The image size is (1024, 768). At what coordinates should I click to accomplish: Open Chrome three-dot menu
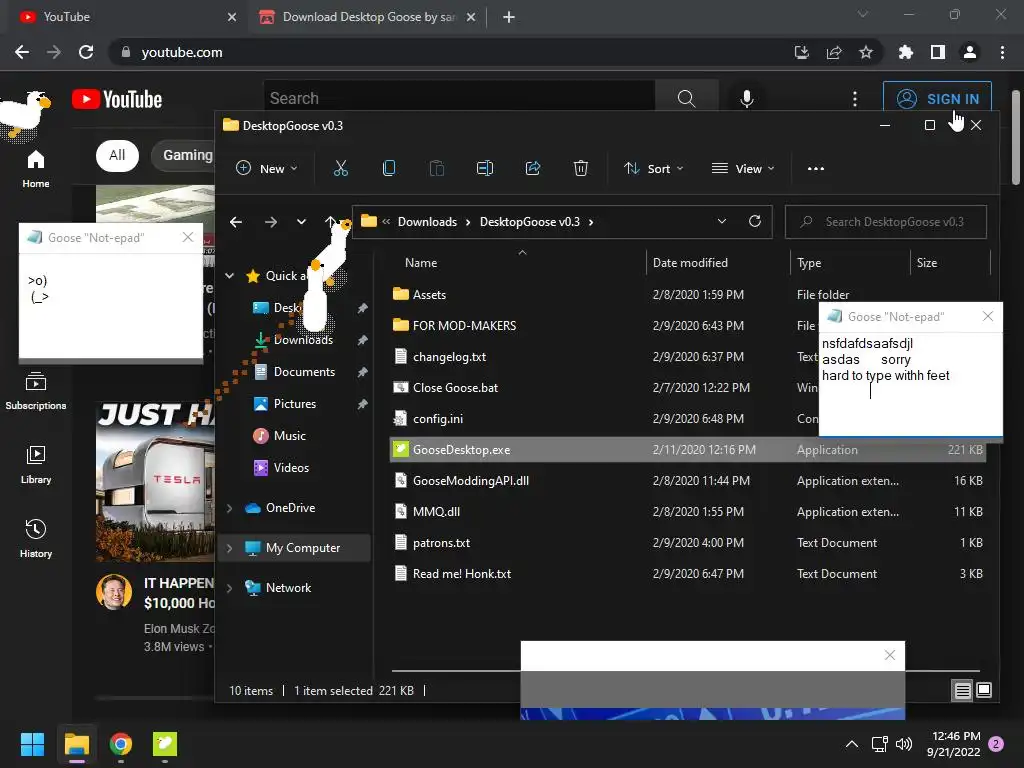pyautogui.click(x=1002, y=52)
